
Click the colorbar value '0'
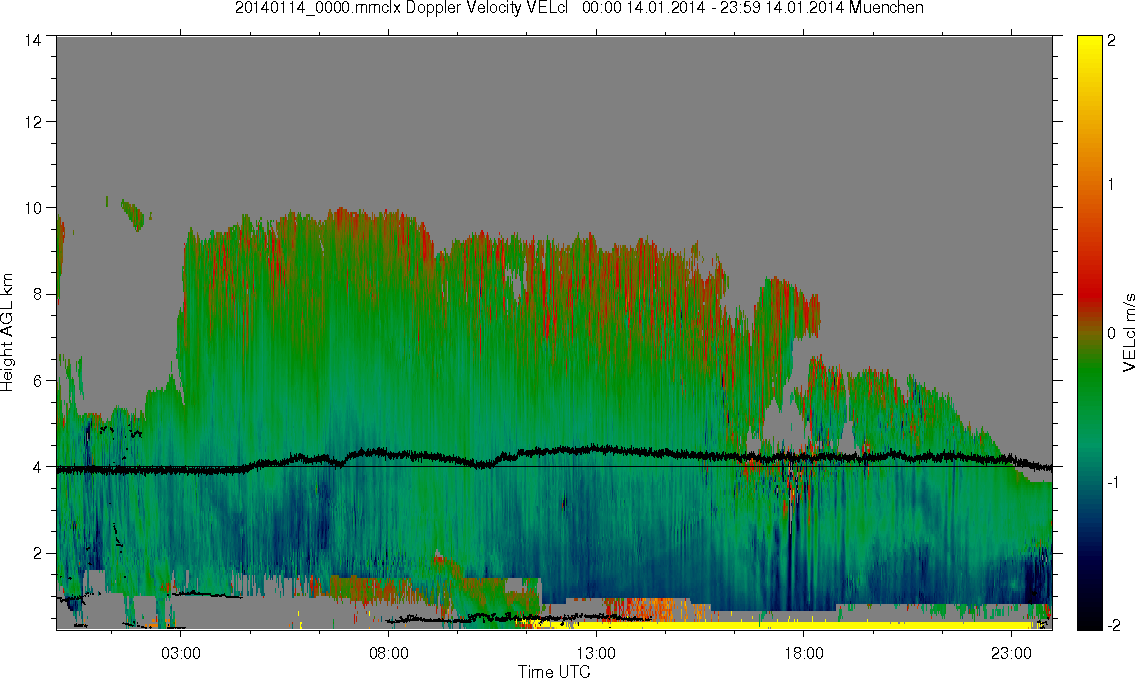tap(1111, 333)
